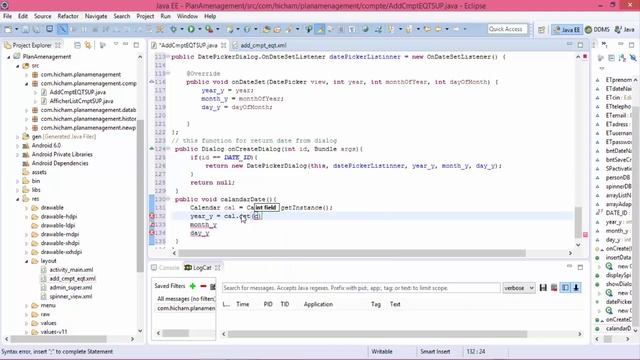Click the New file toolbar icon
Image resolution: width=640 pixels, height=360 pixels.
pyautogui.click(x=8, y=29)
